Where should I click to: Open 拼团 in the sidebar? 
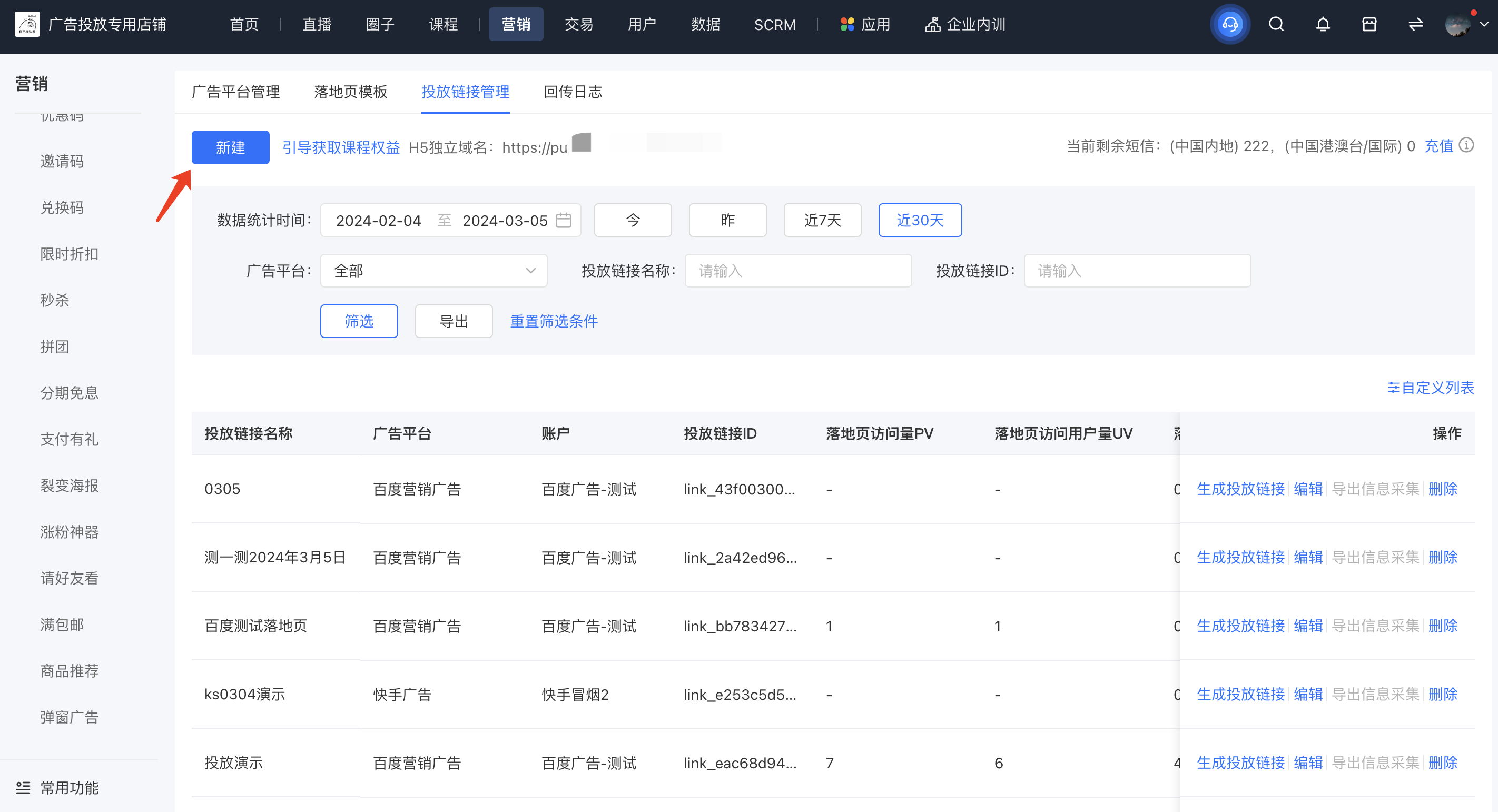[x=55, y=347]
